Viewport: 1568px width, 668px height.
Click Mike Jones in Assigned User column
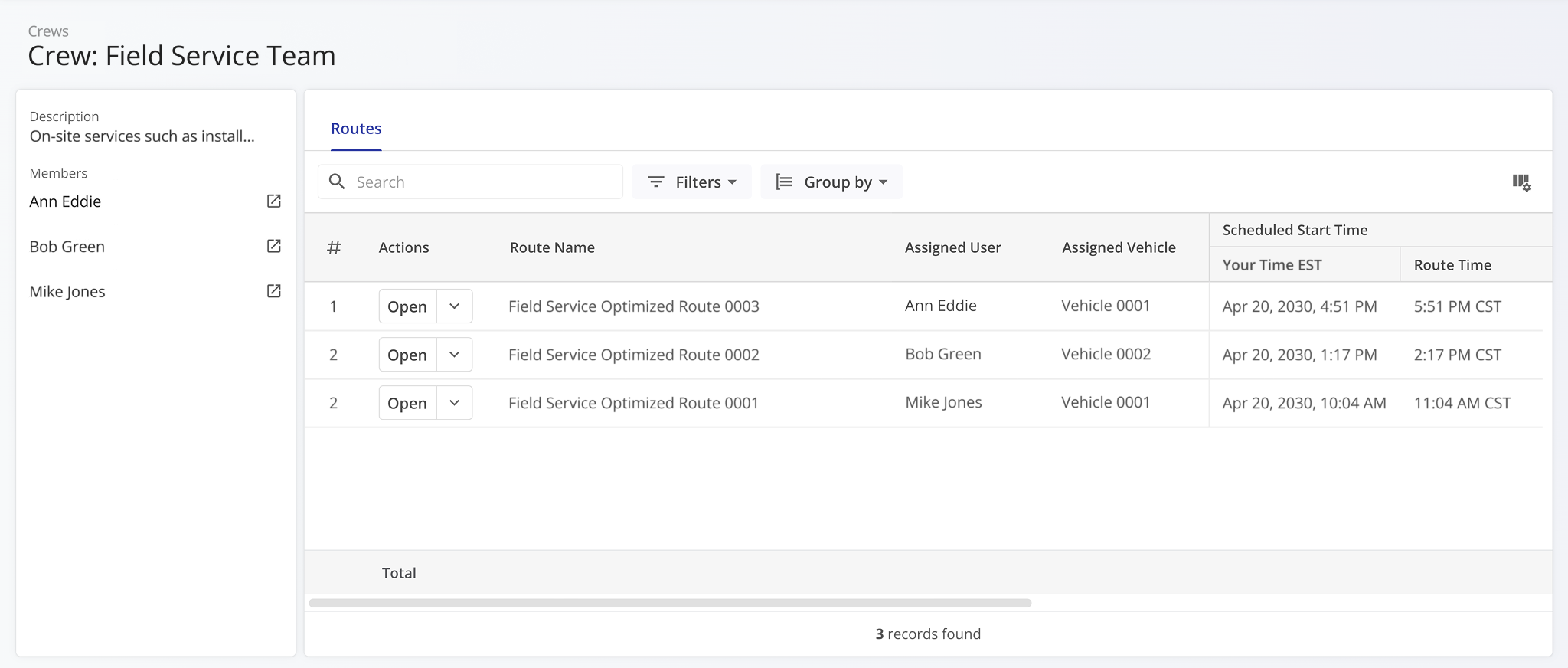[x=943, y=402]
